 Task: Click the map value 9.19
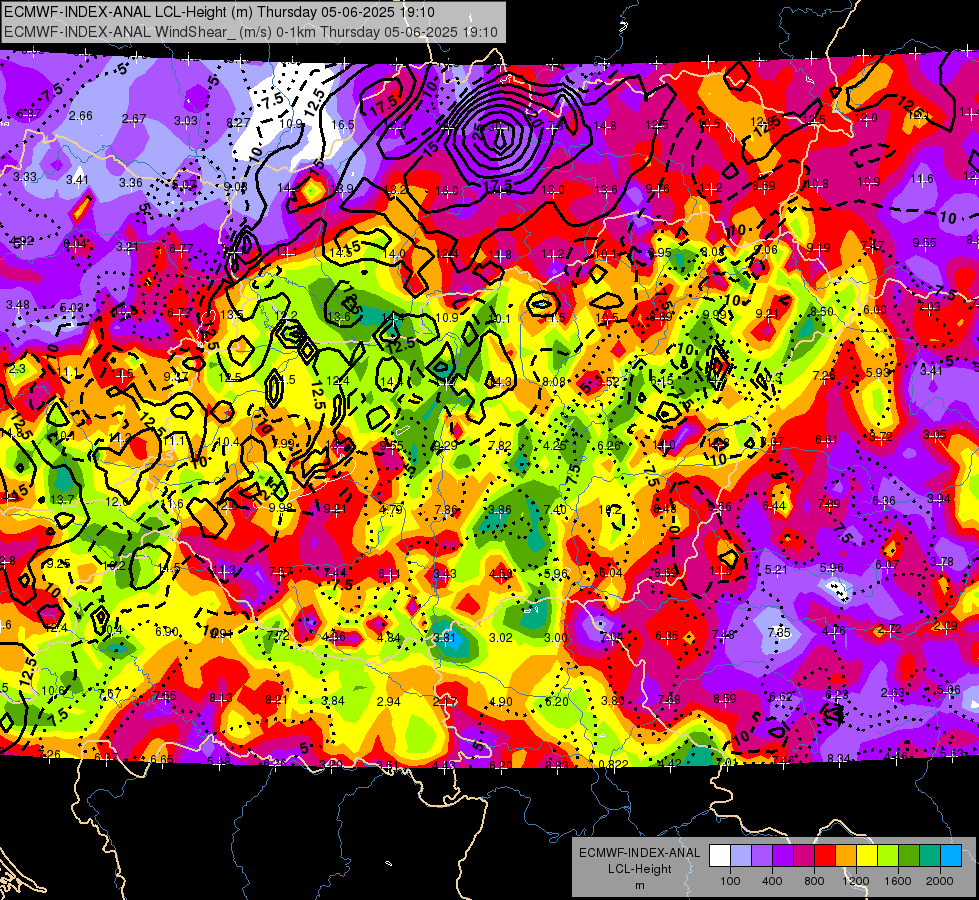818,247
